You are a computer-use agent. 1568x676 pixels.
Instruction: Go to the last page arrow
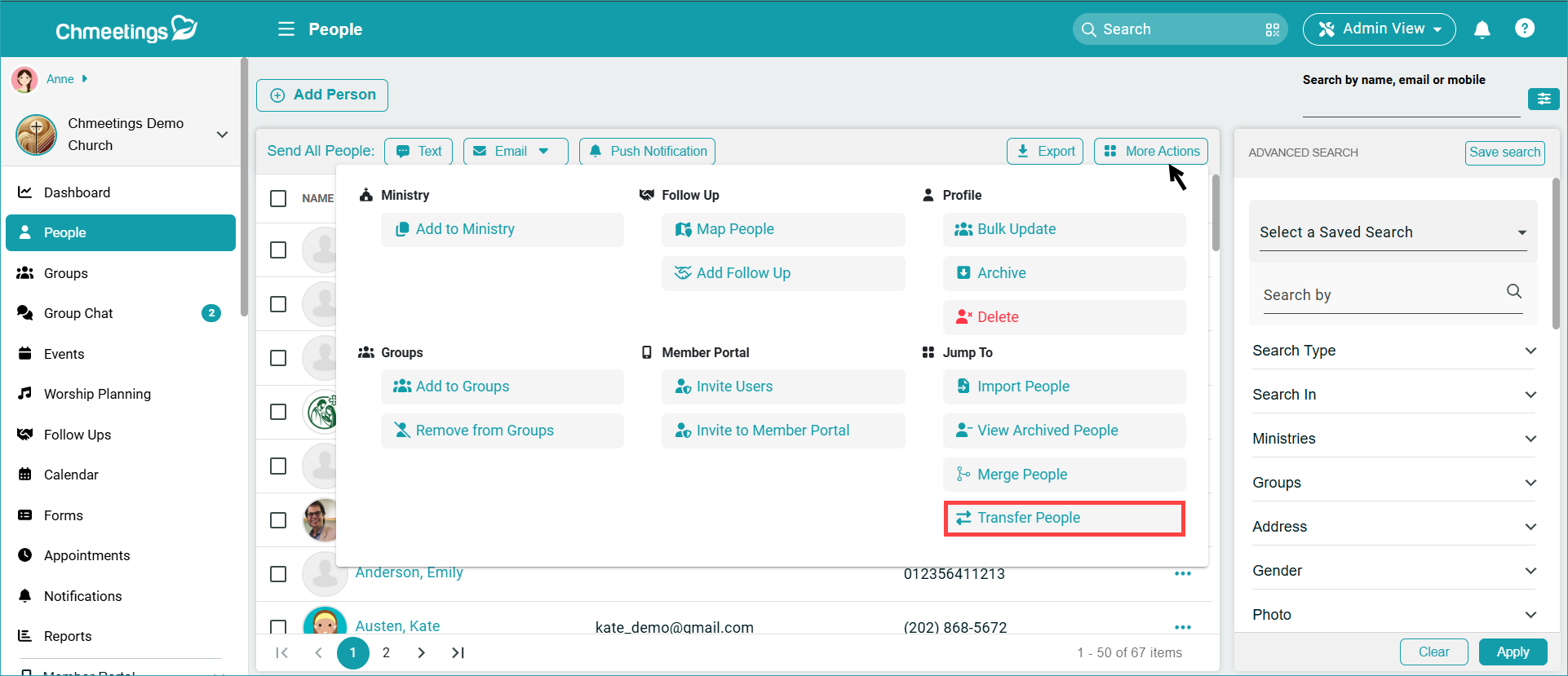pos(458,652)
